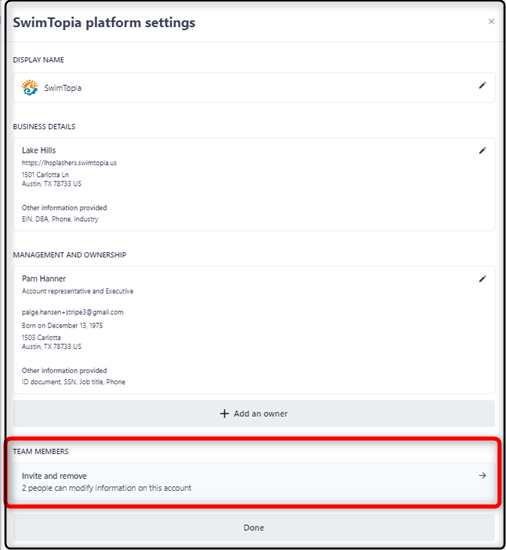
Task: Click the SwimTopia platform settings title
Action: pos(104,23)
